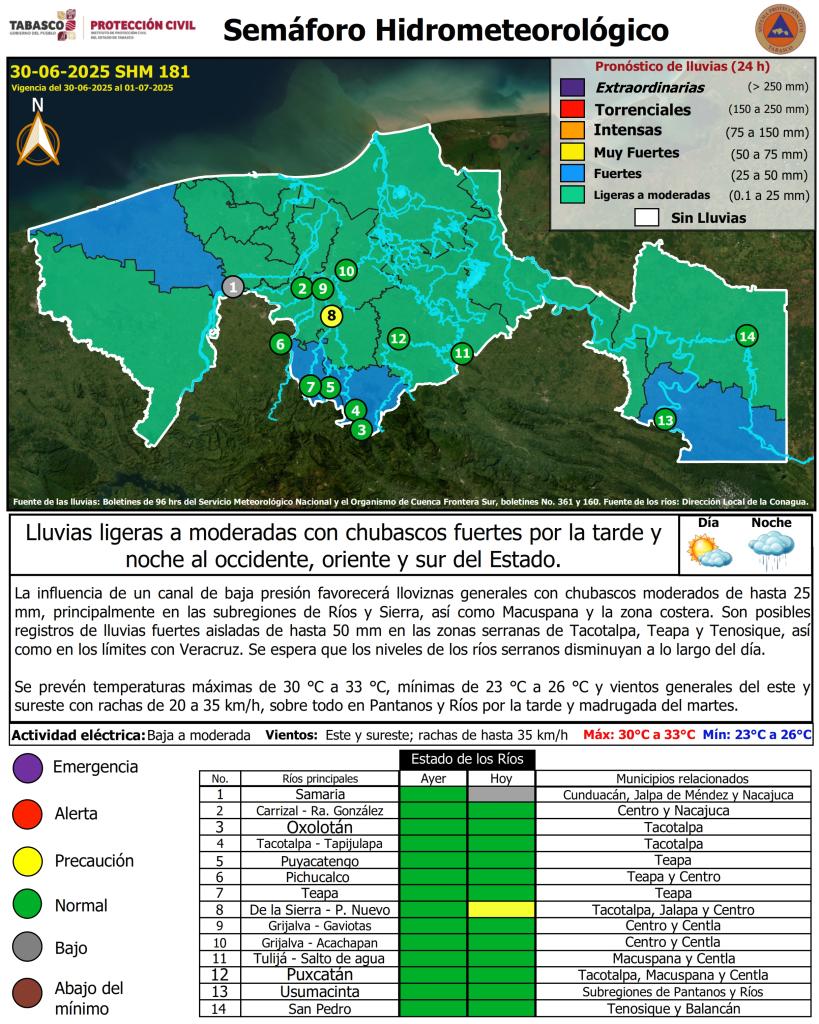
Task: Select map marker 14 for San Pedro
Action: [x=746, y=336]
